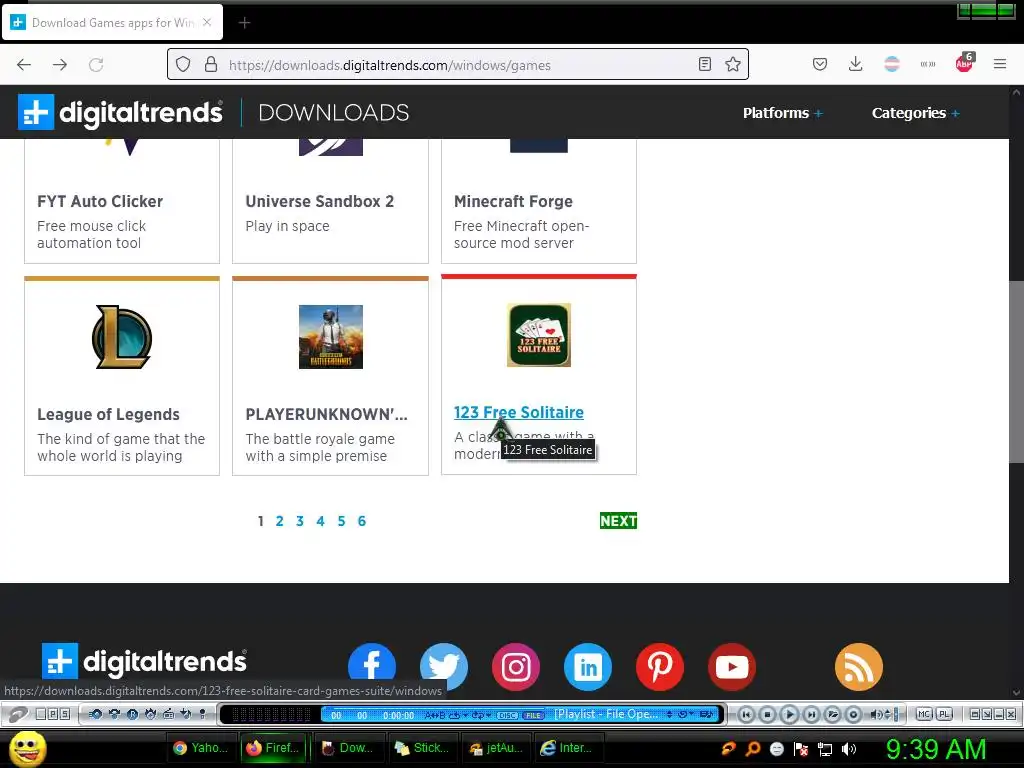Viewport: 1024px width, 768px height.
Task: Open the League of Legends title link
Action: coord(108,415)
